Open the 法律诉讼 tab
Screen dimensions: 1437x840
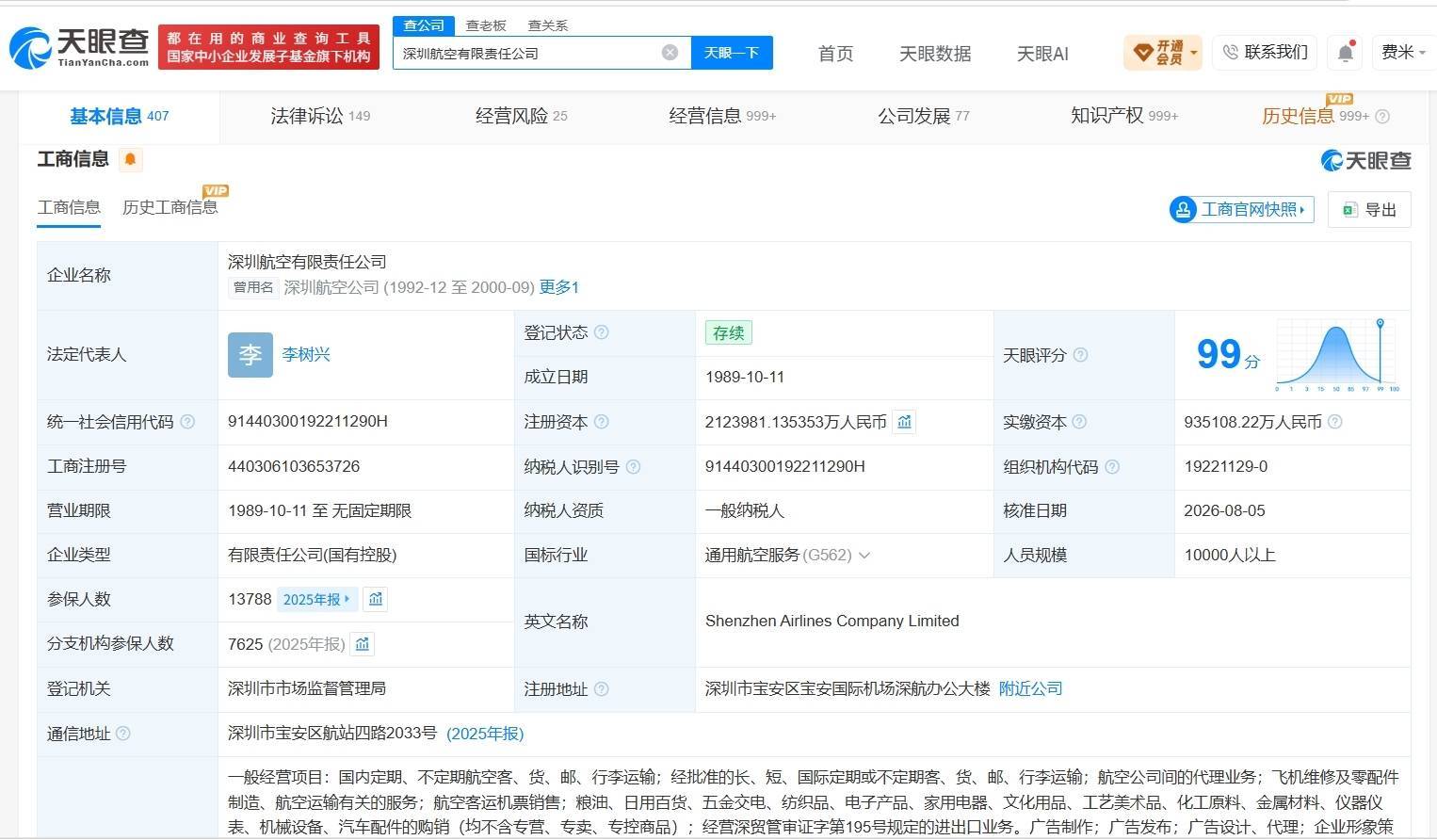pos(320,116)
